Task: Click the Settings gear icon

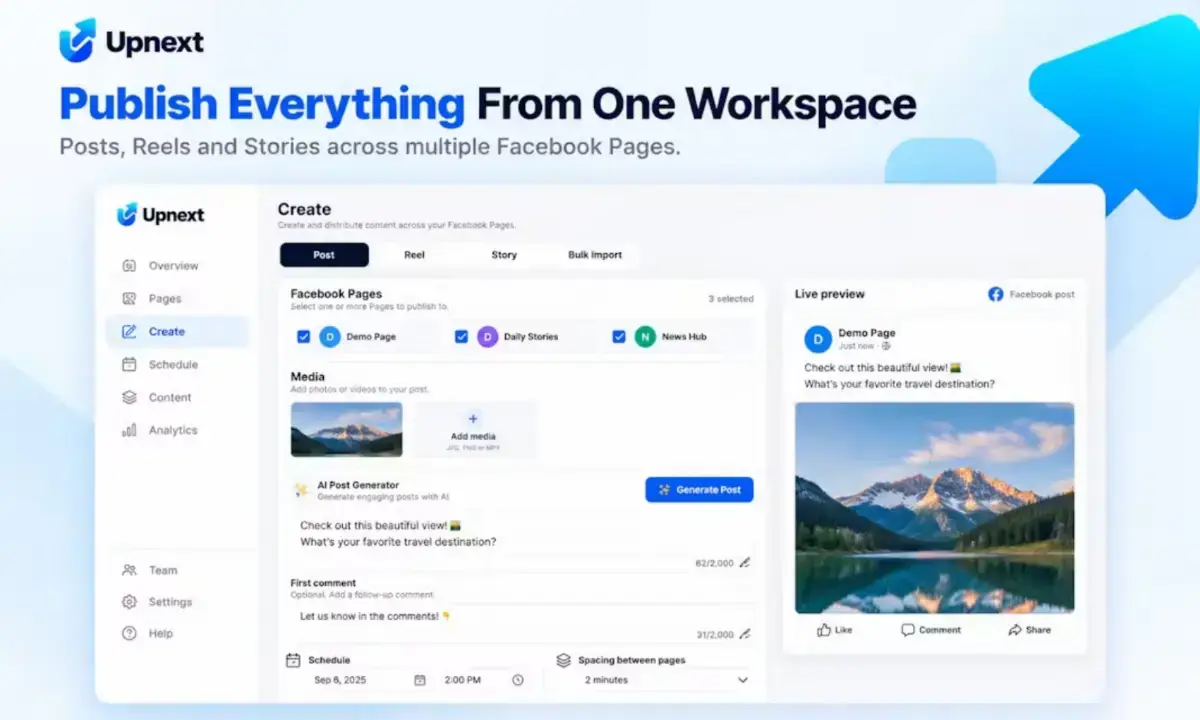Action: click(x=129, y=602)
